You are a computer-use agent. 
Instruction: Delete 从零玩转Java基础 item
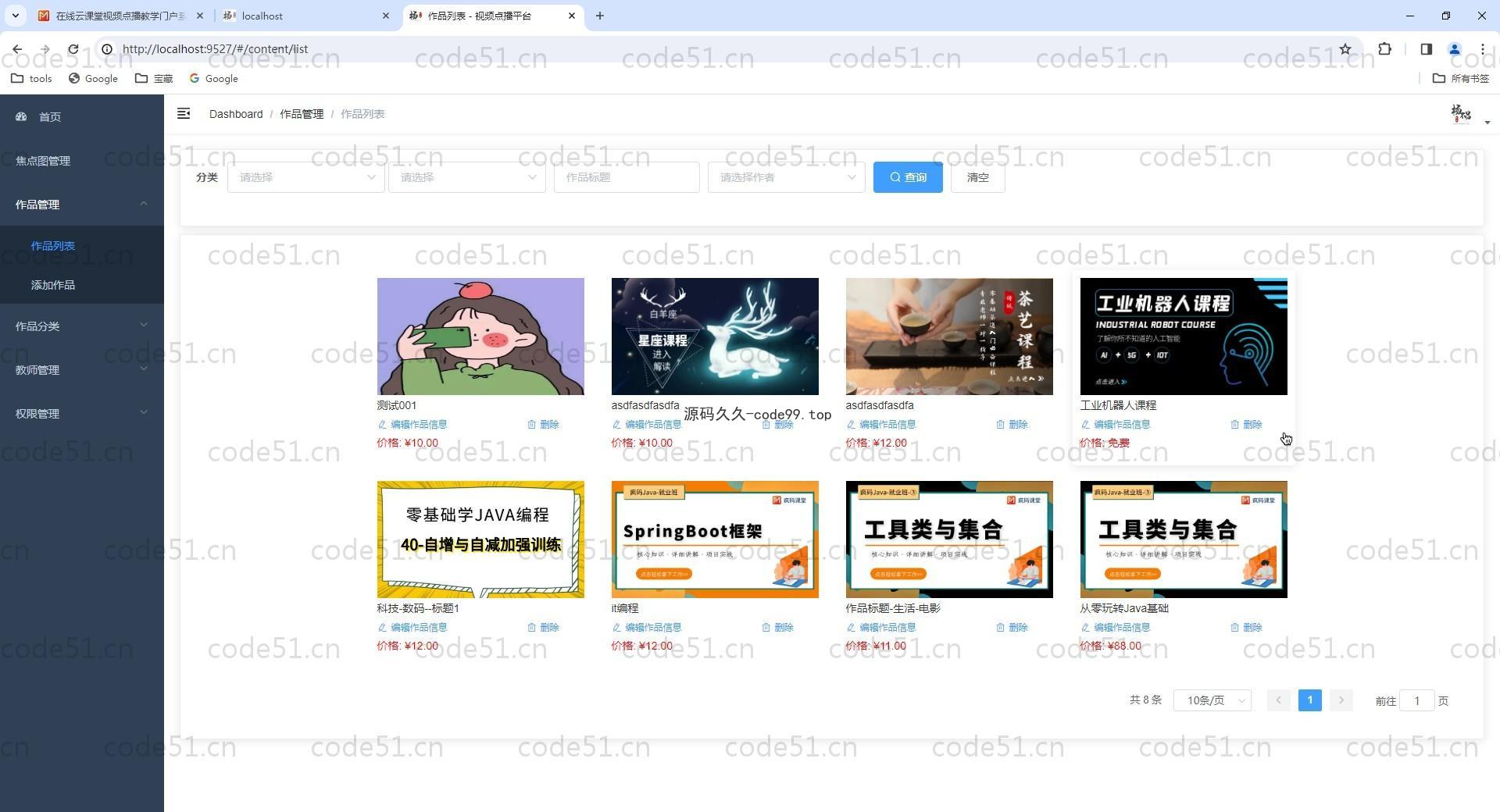(x=1246, y=628)
